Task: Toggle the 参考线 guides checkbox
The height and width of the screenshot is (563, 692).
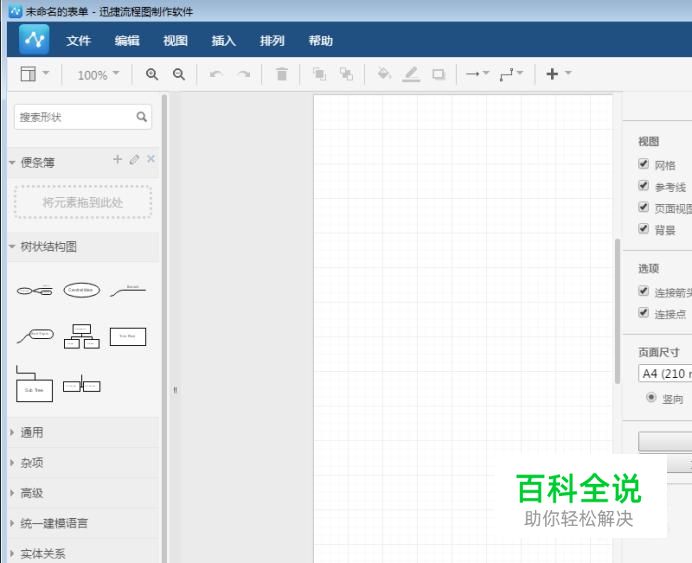Action: tap(643, 185)
